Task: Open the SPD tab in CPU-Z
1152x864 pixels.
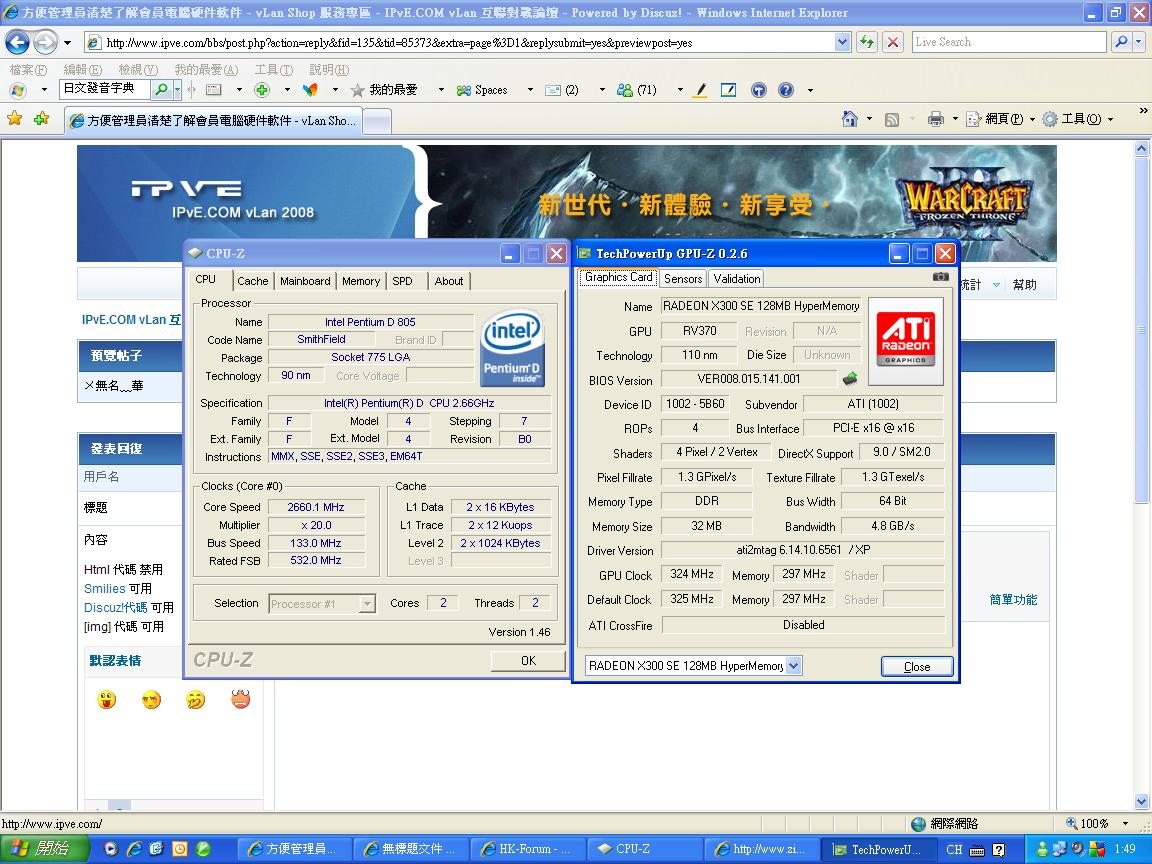Action: pyautogui.click(x=402, y=281)
